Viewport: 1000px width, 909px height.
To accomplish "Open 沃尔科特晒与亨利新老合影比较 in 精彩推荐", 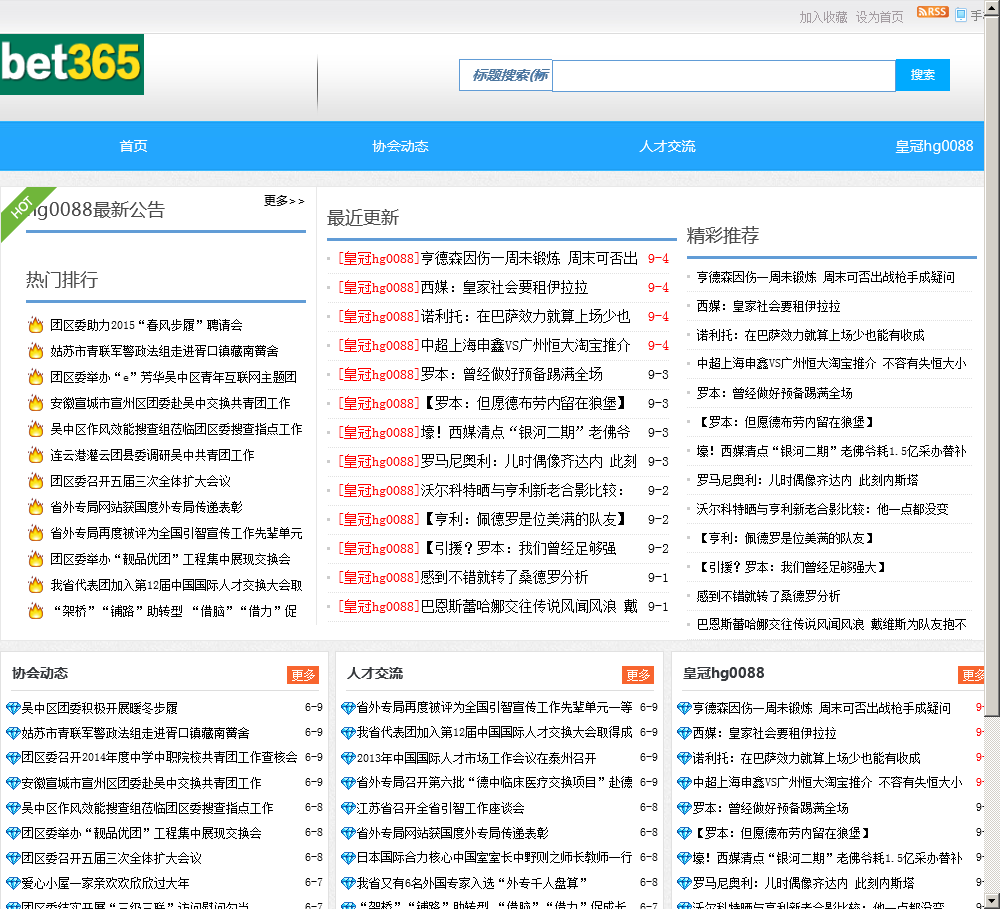I will pos(823,509).
